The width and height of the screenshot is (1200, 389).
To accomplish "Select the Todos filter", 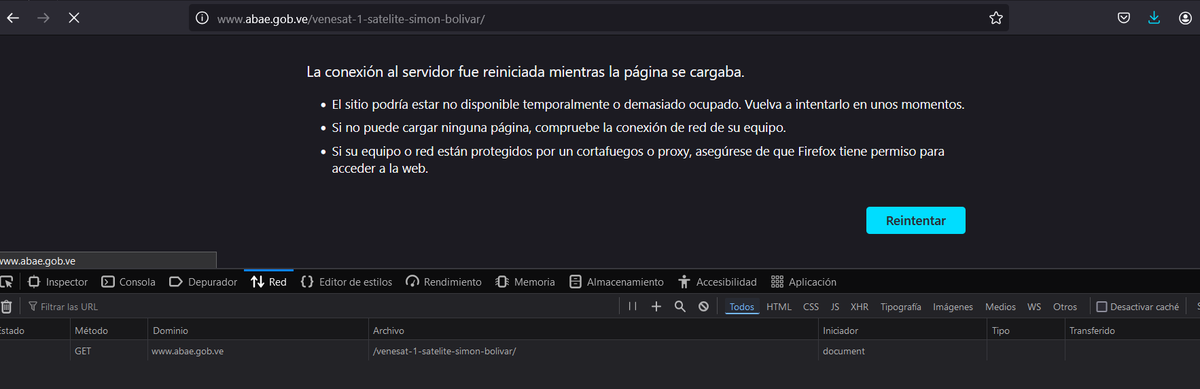I will (x=741, y=307).
